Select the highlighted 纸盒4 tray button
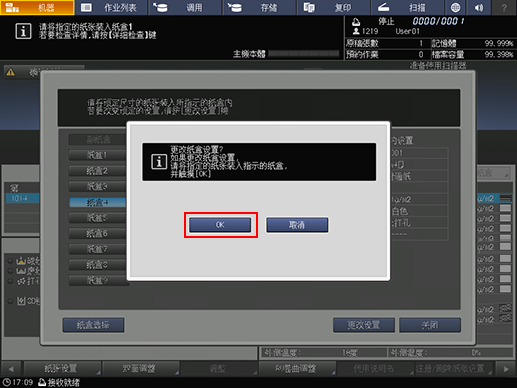The height and width of the screenshot is (388, 517). click(x=97, y=202)
